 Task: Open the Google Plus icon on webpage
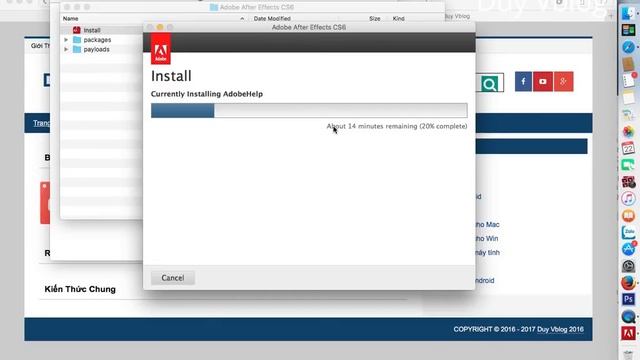(564, 82)
